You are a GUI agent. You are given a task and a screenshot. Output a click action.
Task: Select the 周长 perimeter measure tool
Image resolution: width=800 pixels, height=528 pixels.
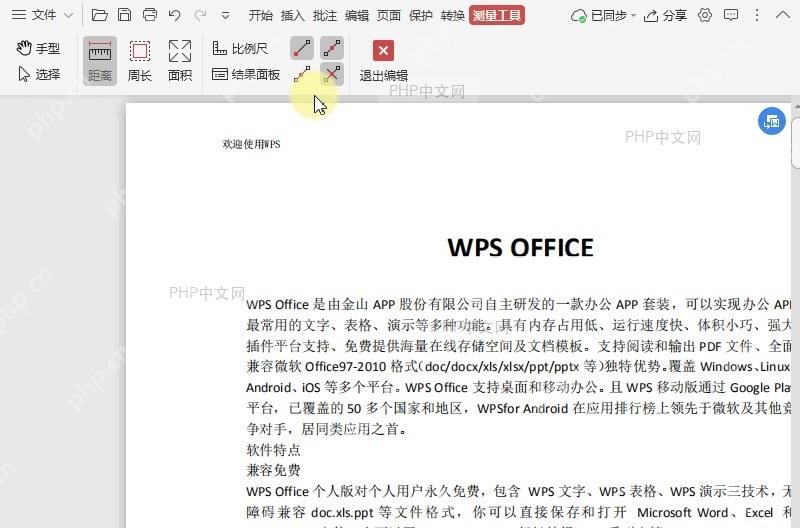140,61
